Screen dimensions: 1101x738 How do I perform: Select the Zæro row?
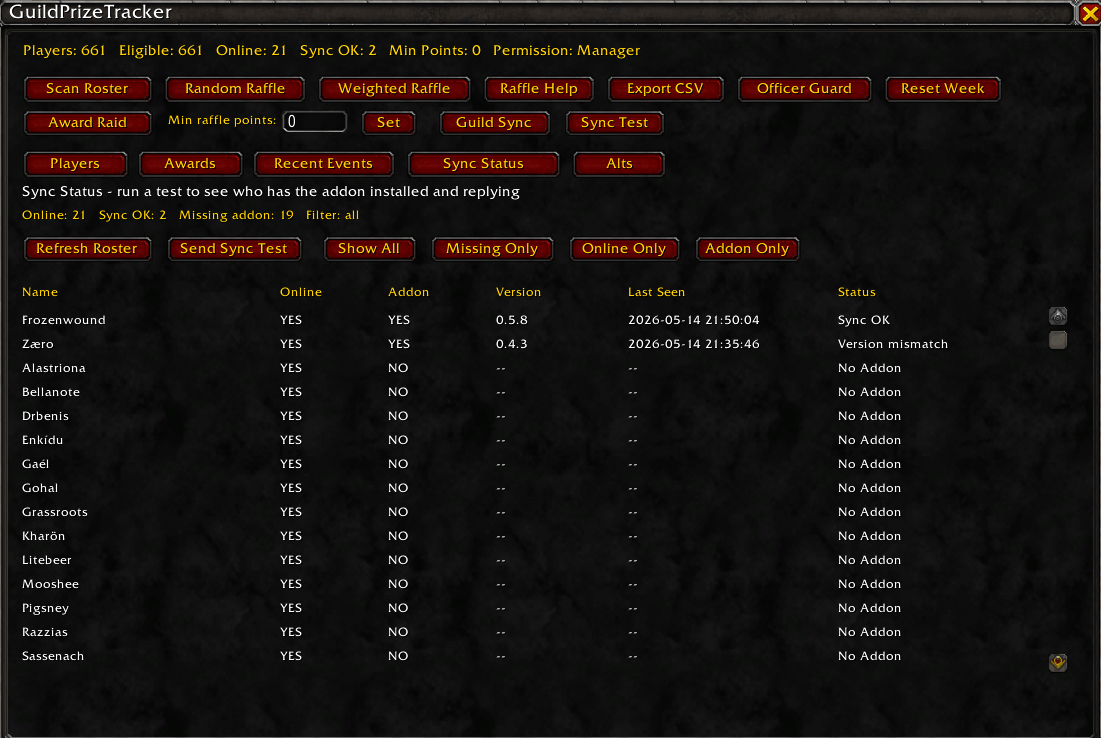(530, 343)
